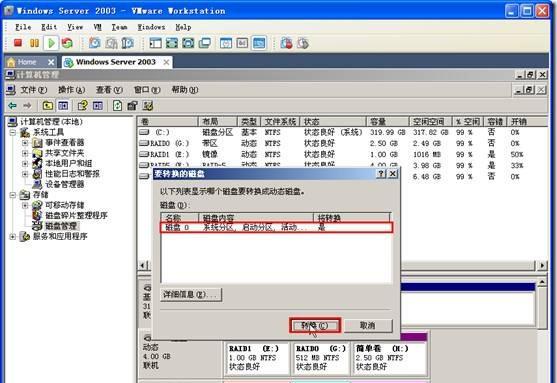Select 磁盘管理 in the tree

61,226
